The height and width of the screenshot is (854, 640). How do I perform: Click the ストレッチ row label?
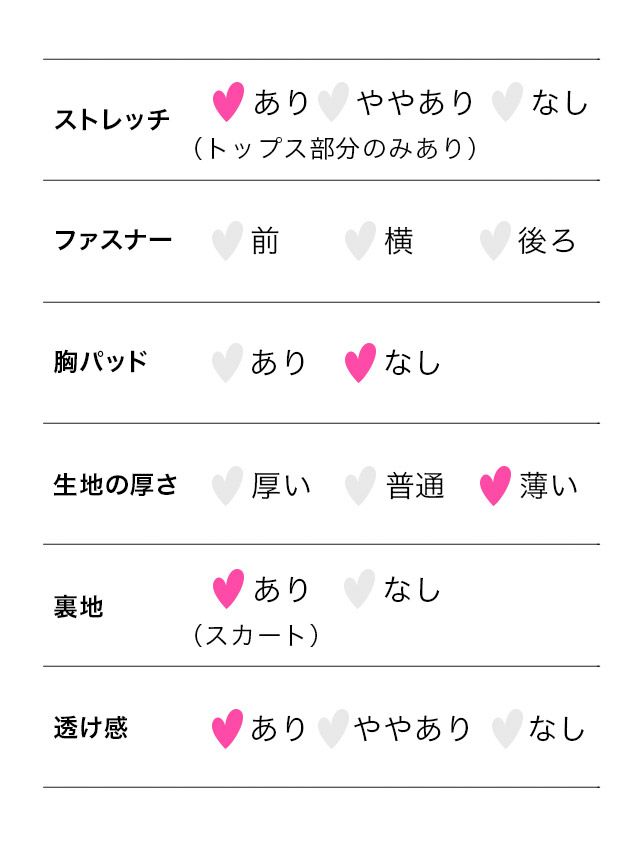tap(112, 120)
